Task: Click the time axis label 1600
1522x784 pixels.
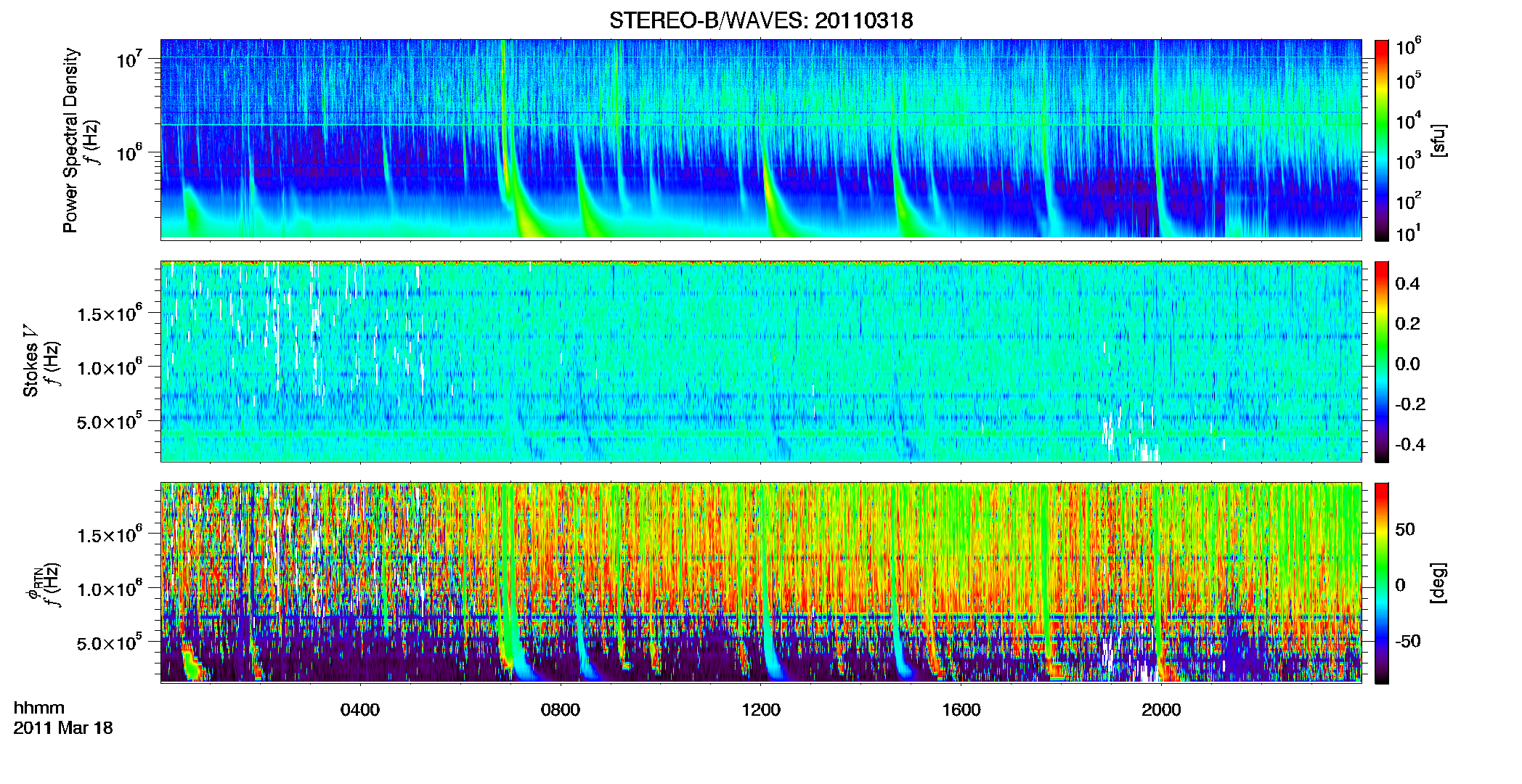Action: coord(961,710)
